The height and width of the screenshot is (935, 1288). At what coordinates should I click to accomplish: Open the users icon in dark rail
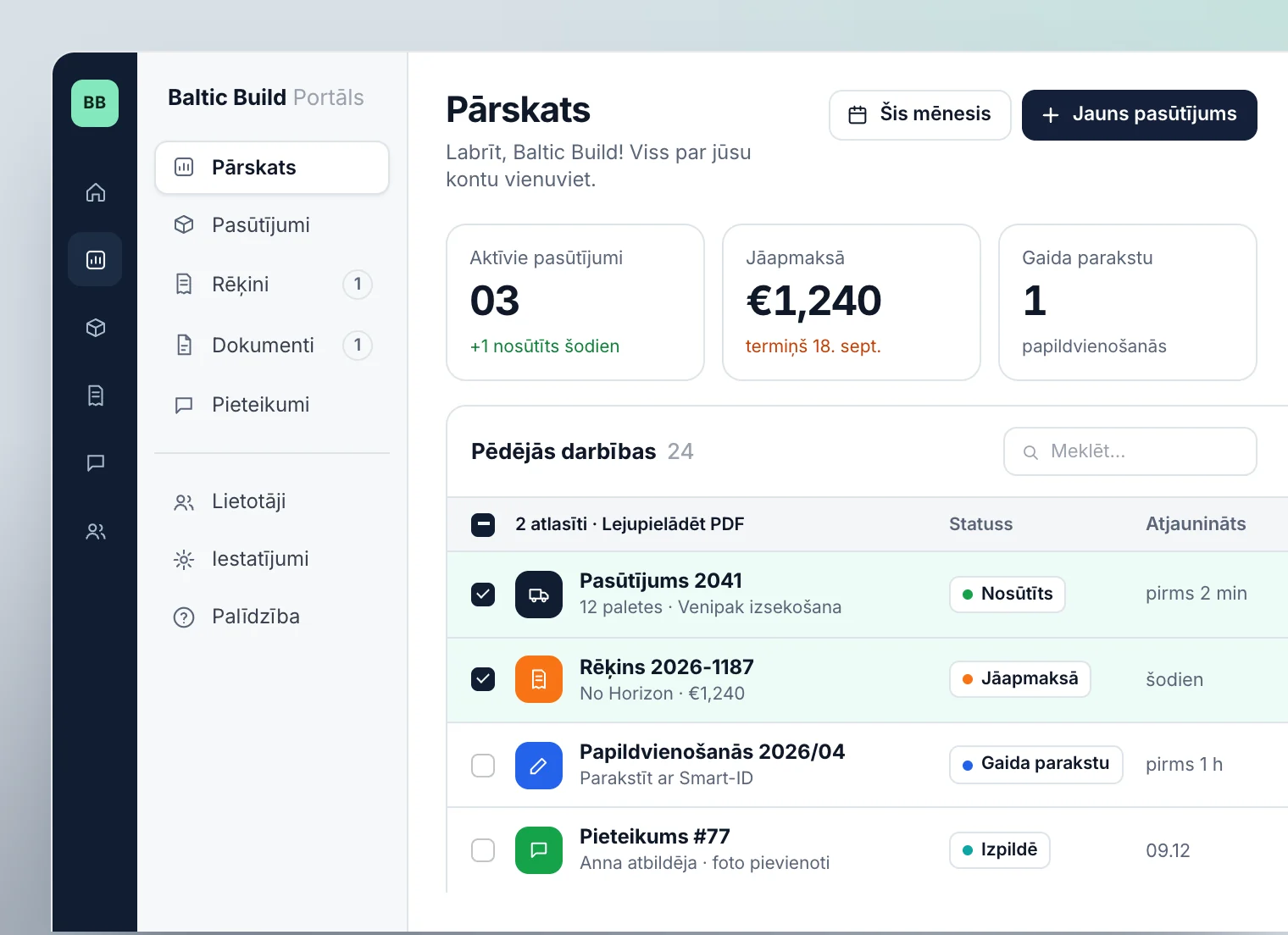[96, 531]
